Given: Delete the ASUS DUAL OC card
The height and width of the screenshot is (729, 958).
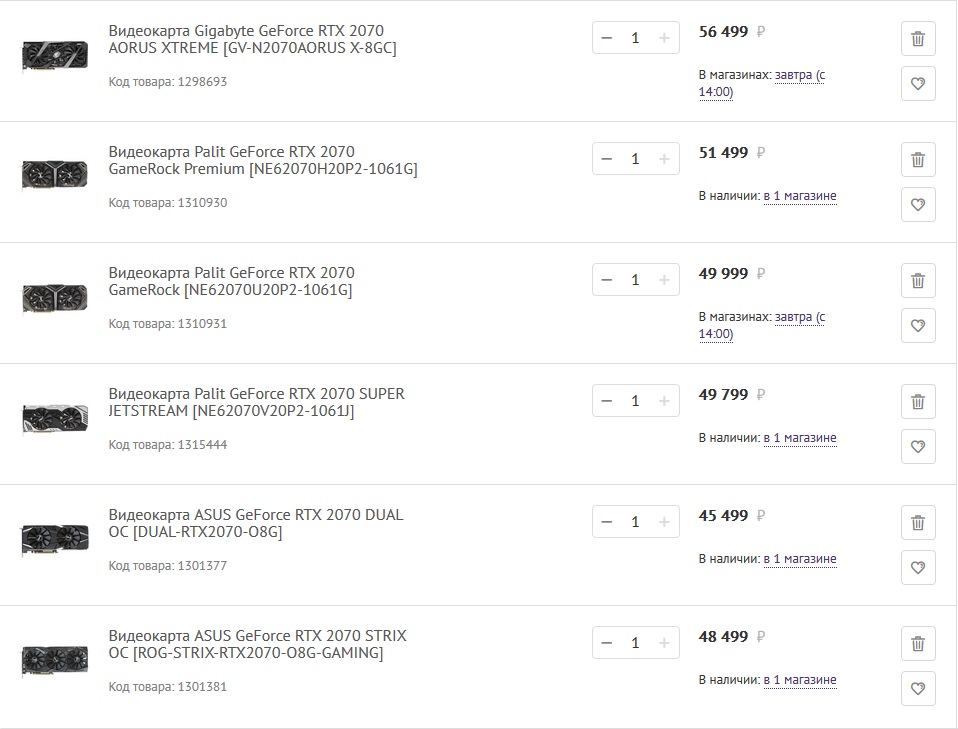Looking at the screenshot, I should pyautogui.click(x=918, y=523).
